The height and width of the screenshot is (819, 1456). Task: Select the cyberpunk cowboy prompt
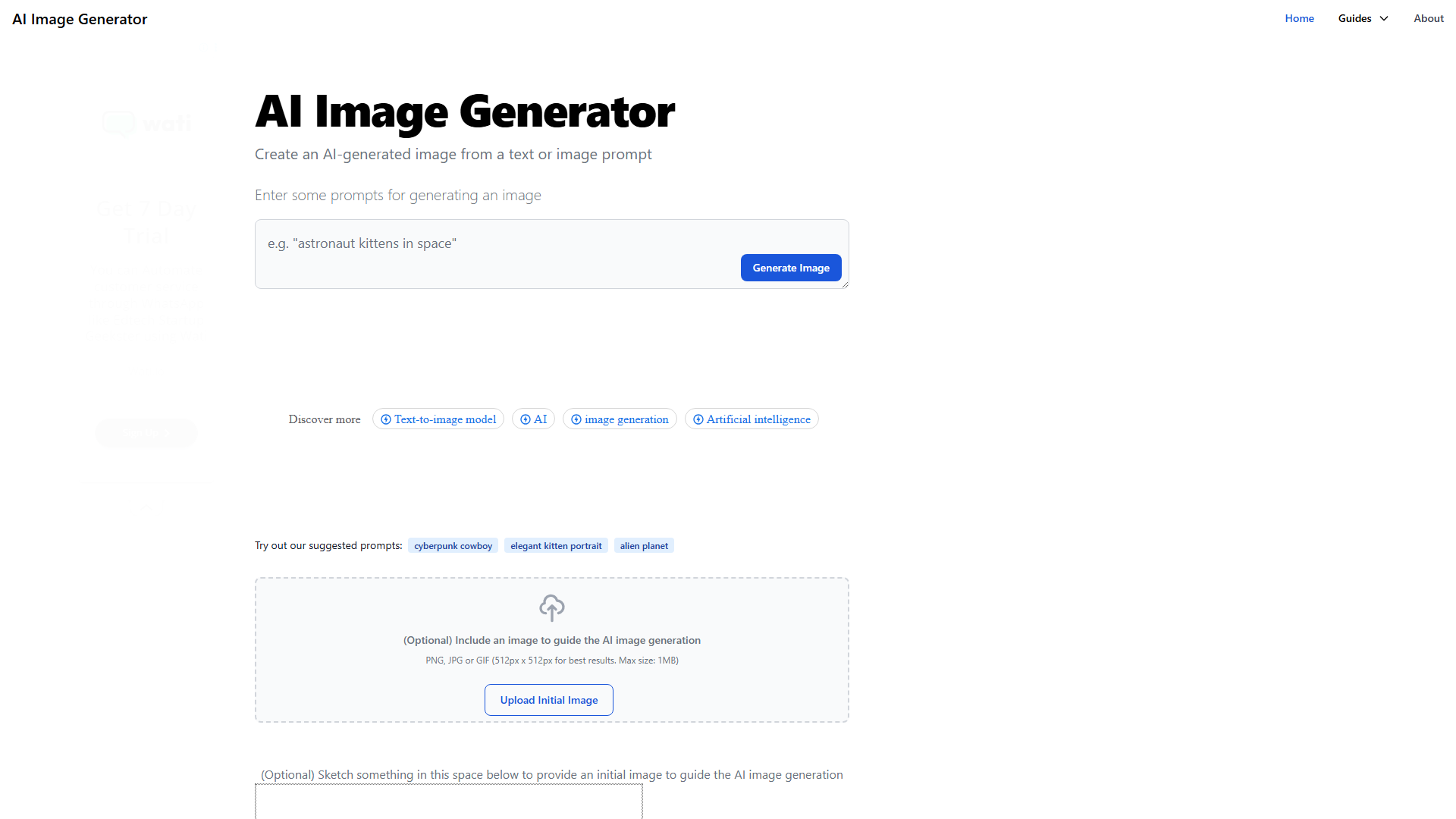[453, 546]
